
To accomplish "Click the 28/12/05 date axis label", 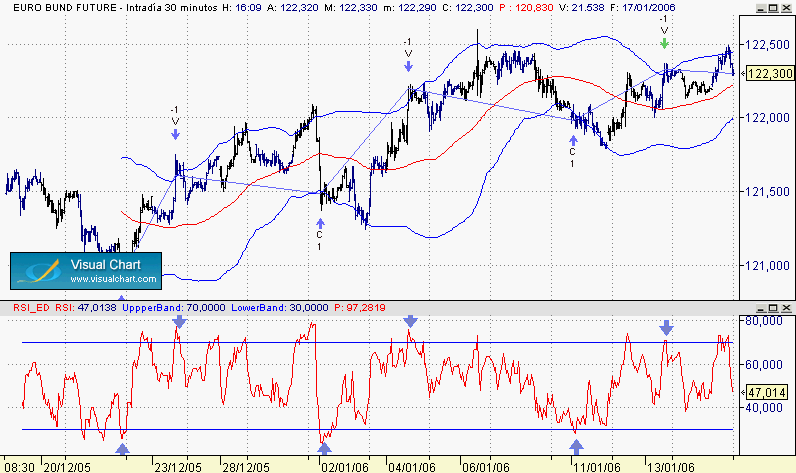I will click(247, 467).
